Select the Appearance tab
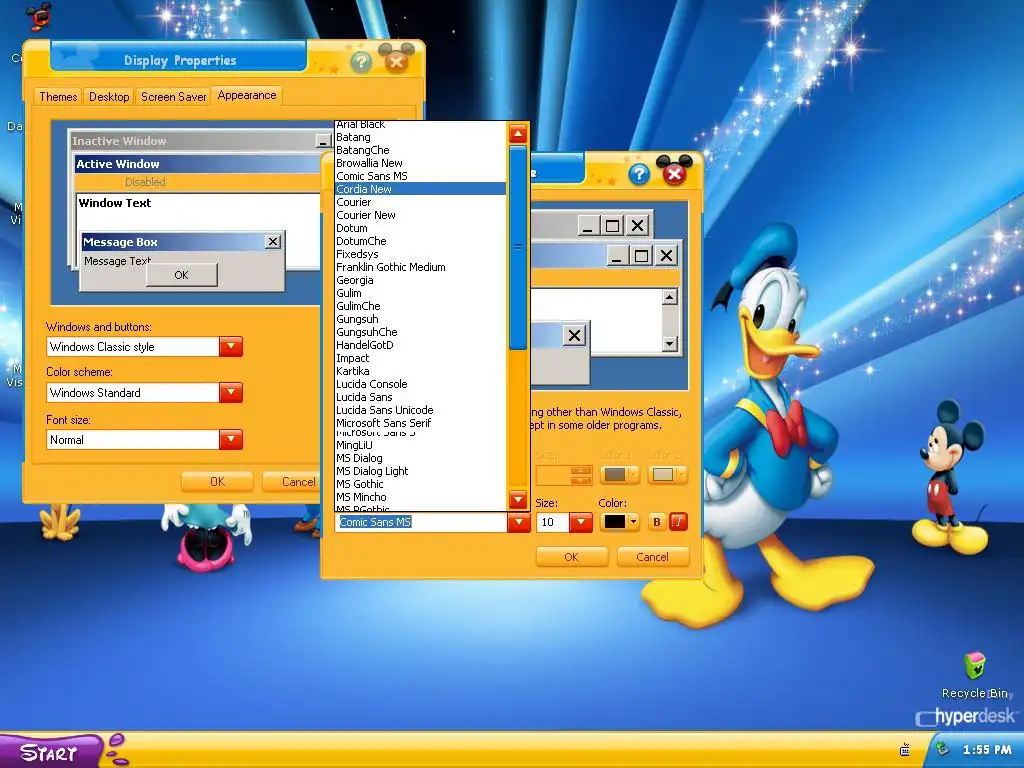Viewport: 1024px width, 768px height. 247,95
